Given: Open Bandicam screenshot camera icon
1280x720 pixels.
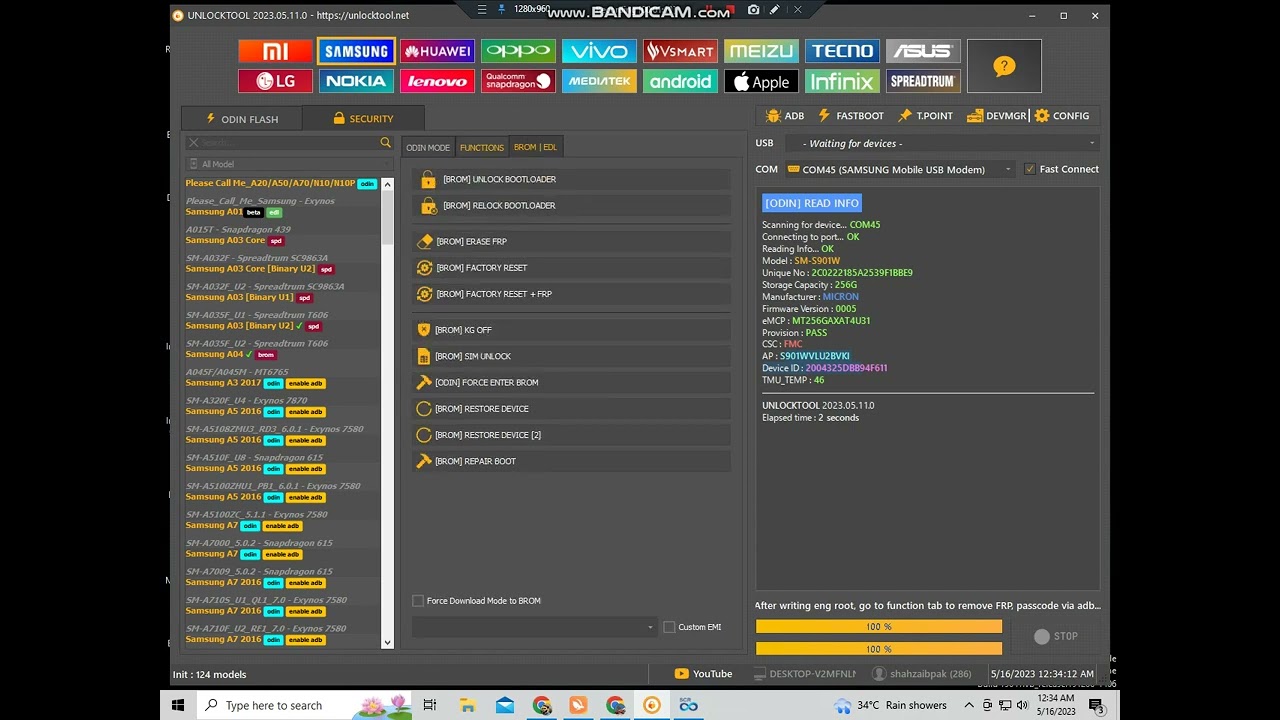Looking at the screenshot, I should click(752, 10).
